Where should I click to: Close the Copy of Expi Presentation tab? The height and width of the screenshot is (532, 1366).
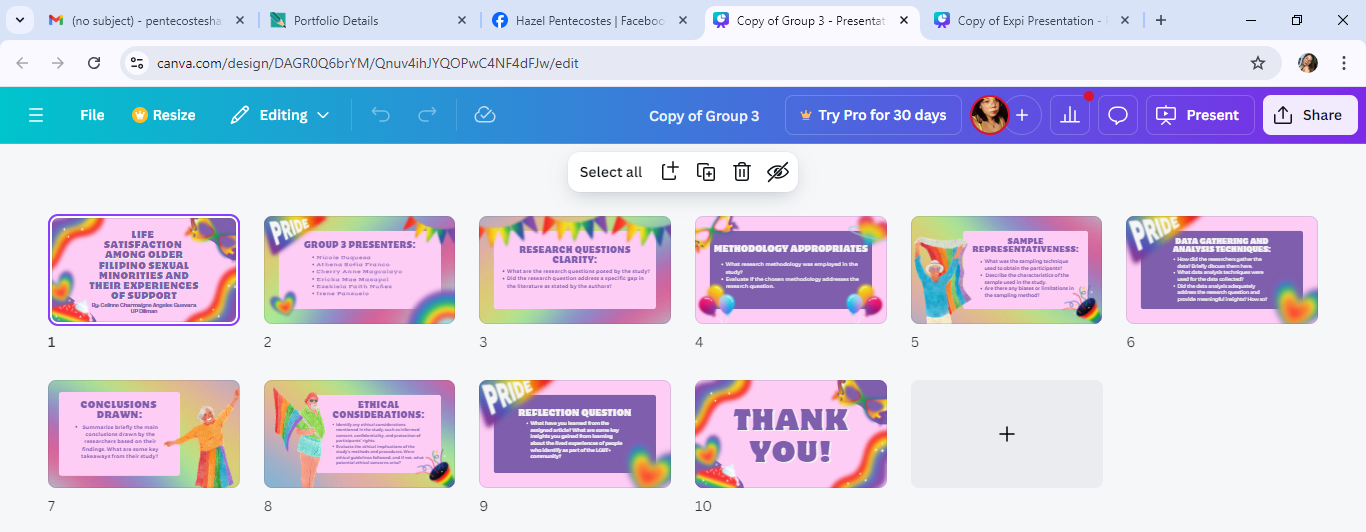tap(1125, 20)
